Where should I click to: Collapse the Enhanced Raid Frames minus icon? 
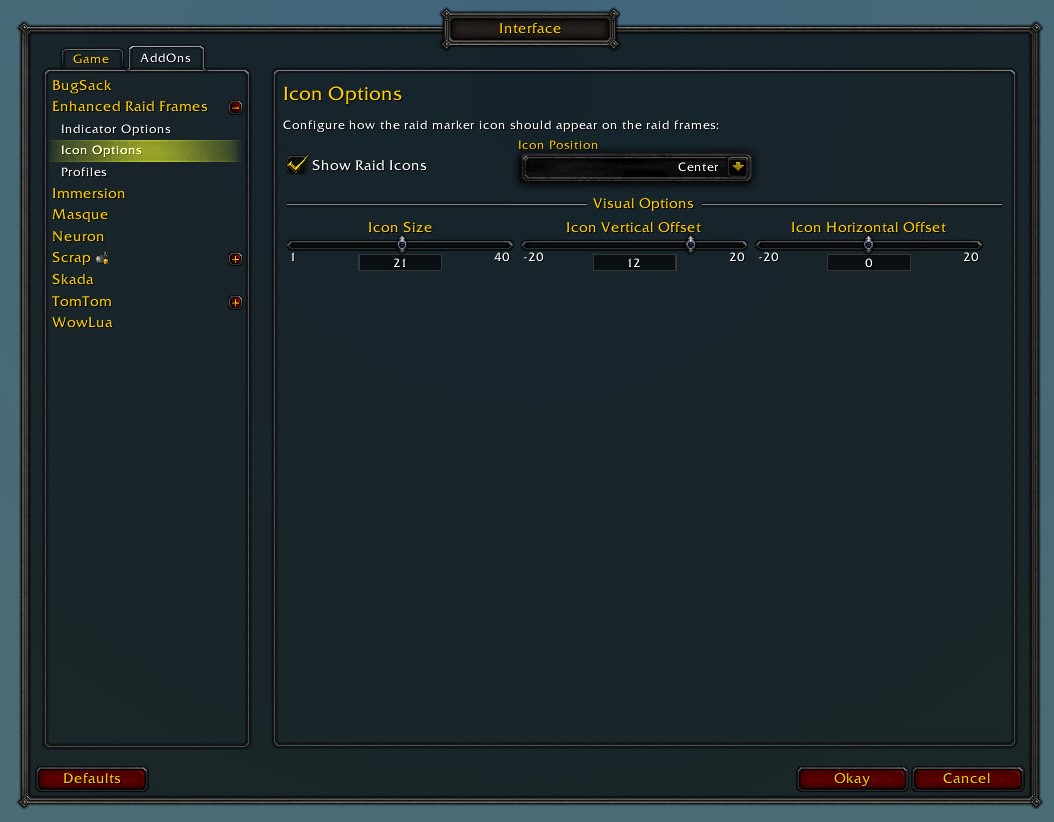235,107
